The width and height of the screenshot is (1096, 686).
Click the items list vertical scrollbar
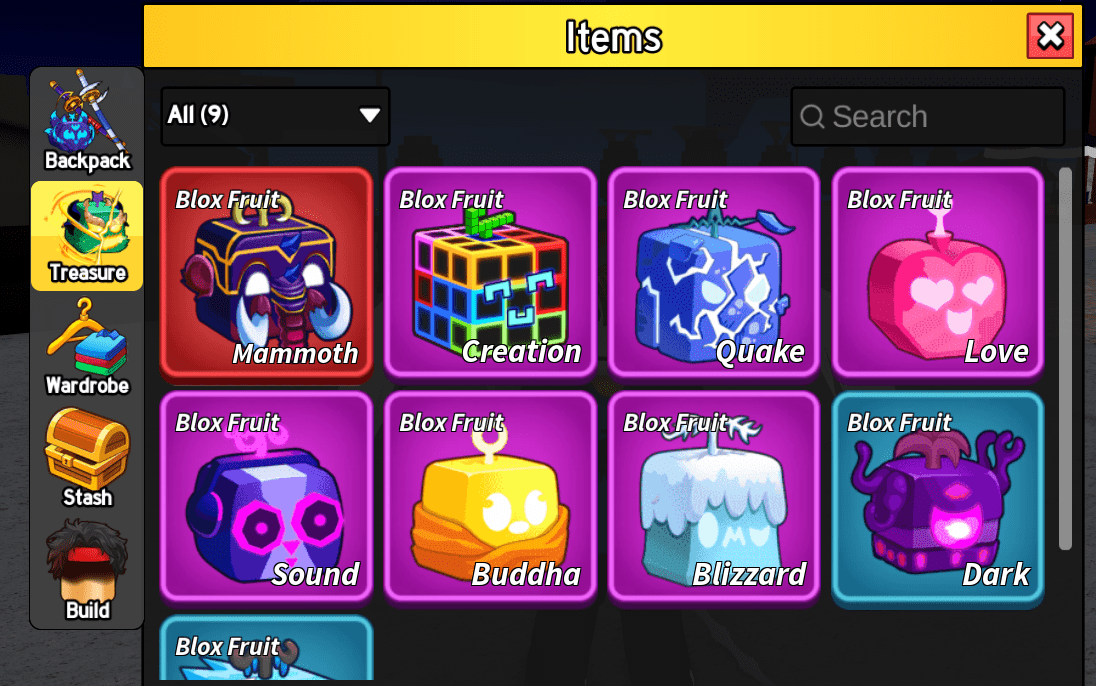1065,359
